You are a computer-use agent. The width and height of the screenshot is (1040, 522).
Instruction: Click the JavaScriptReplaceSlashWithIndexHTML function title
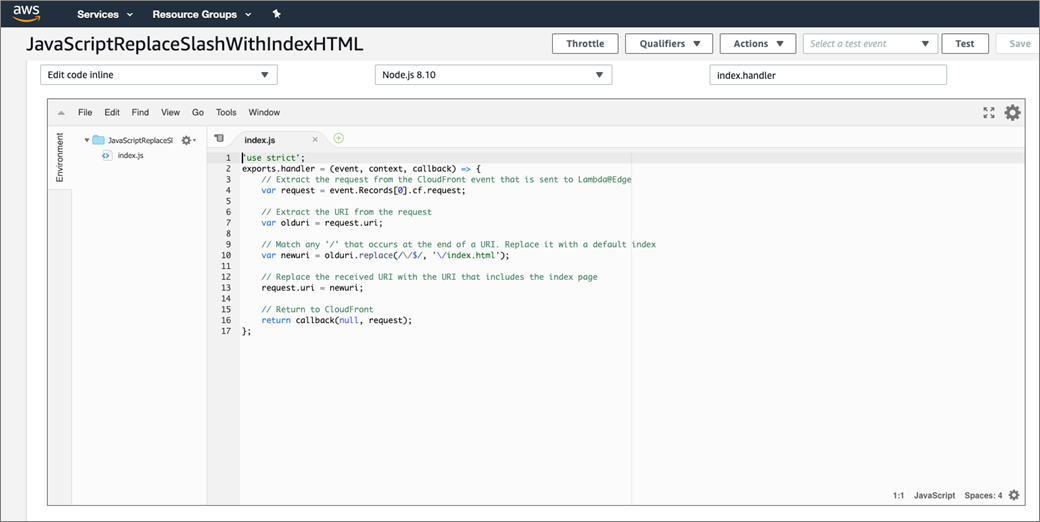pyautogui.click(x=194, y=44)
